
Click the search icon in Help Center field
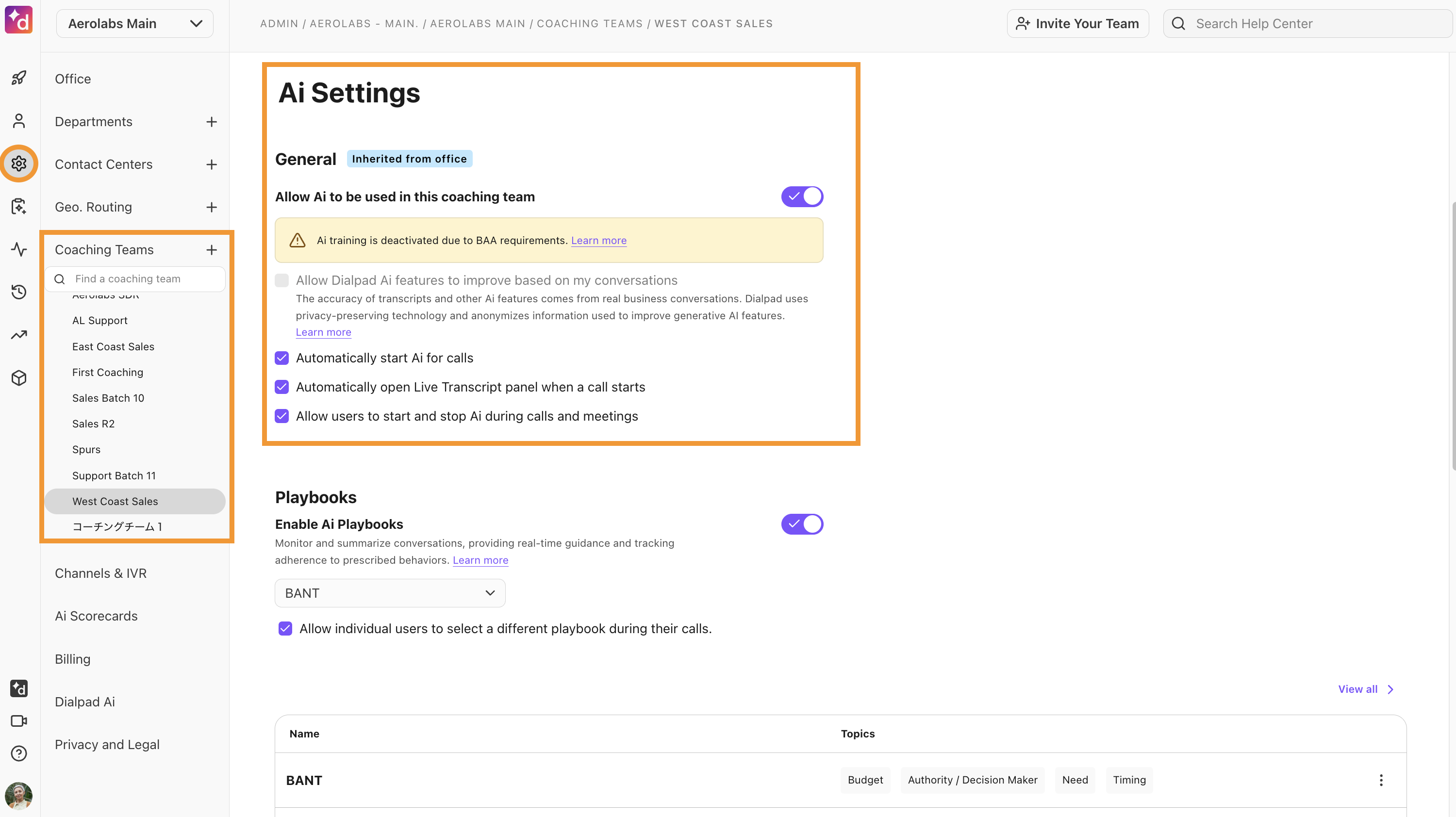point(1178,24)
